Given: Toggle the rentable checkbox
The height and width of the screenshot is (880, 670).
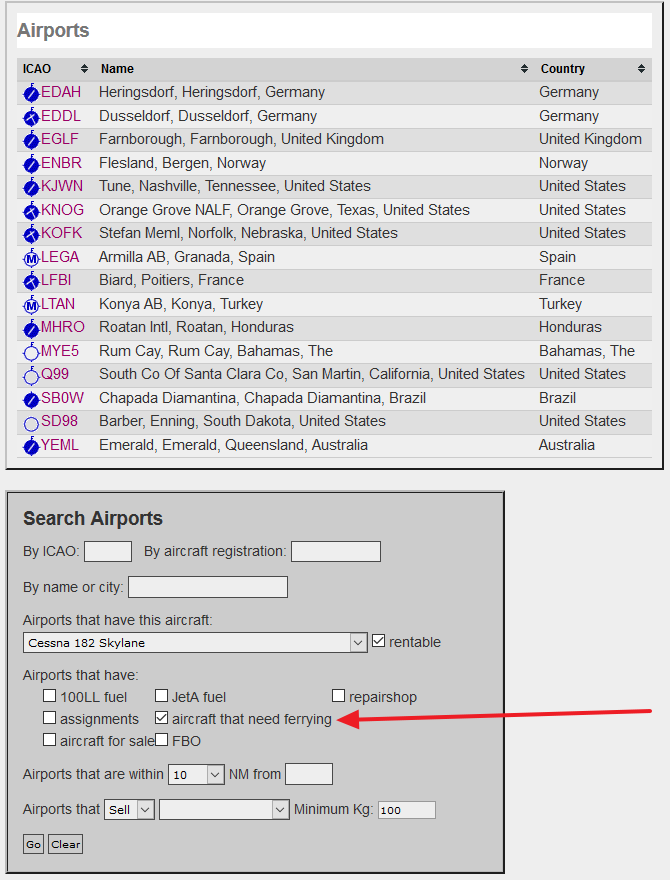Looking at the screenshot, I should pos(379,641).
